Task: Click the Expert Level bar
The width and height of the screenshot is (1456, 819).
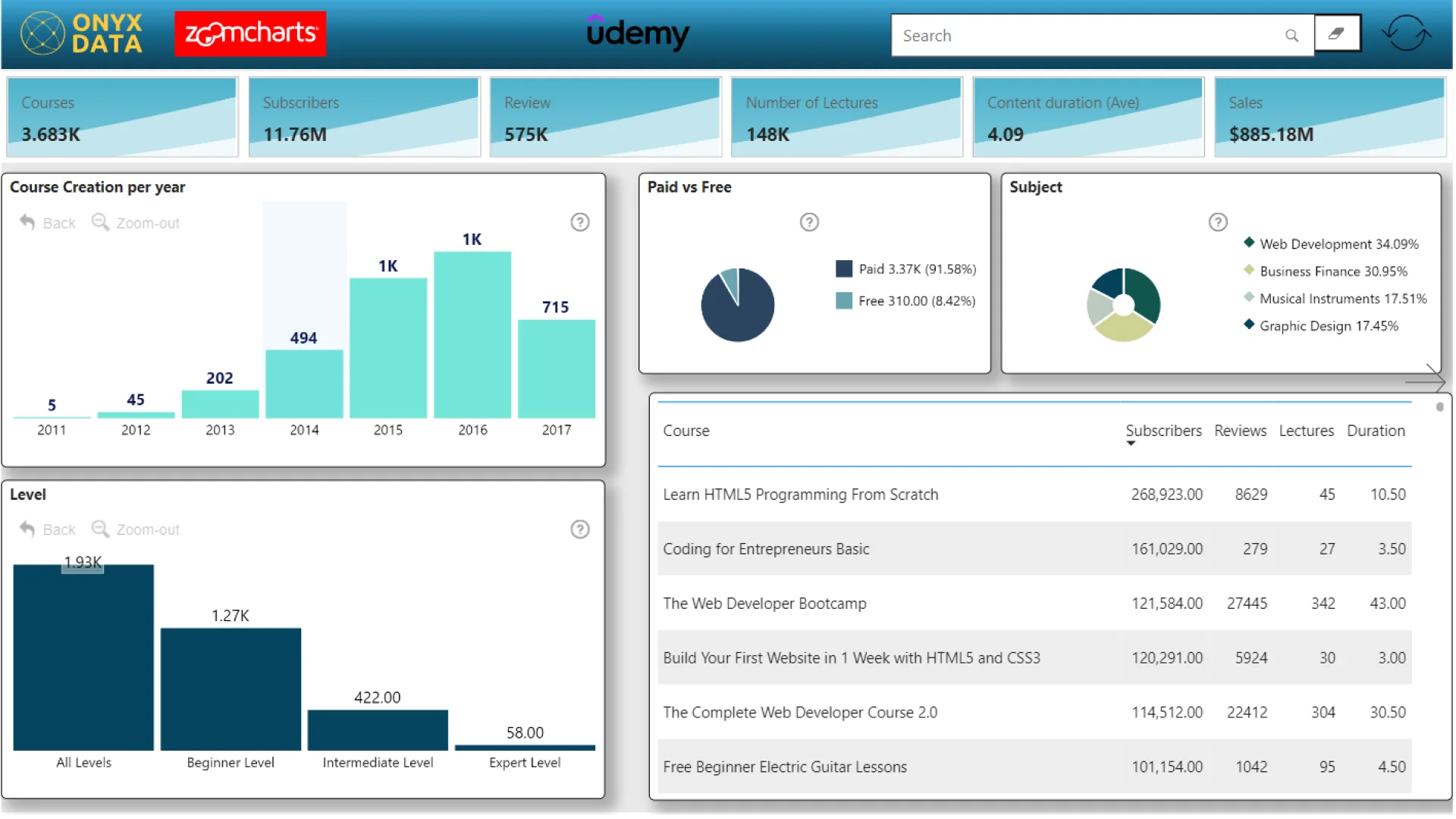Action: 525,748
